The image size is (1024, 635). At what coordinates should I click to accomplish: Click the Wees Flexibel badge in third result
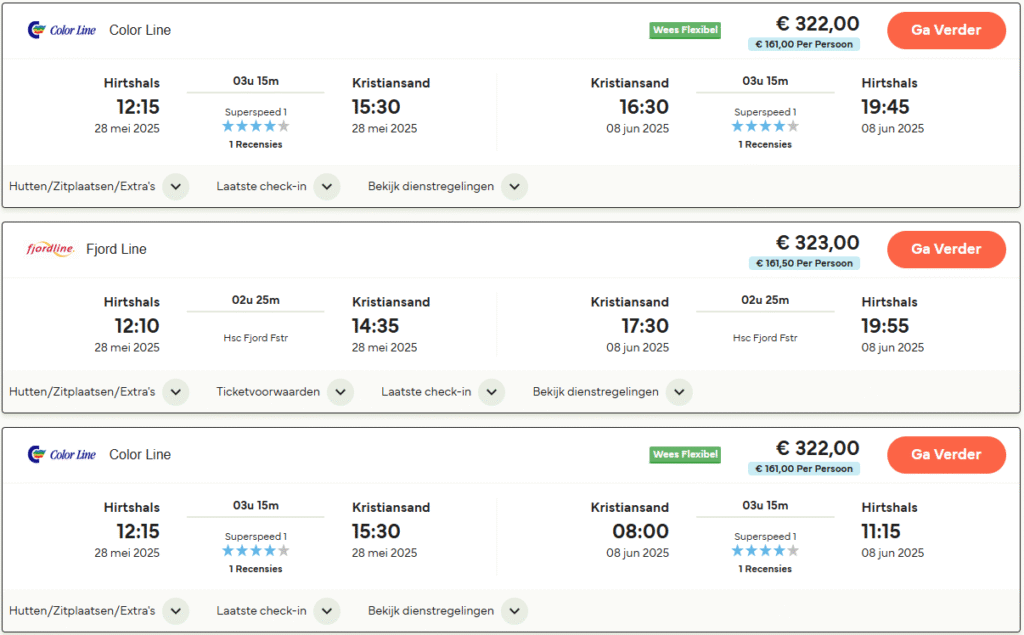[685, 454]
